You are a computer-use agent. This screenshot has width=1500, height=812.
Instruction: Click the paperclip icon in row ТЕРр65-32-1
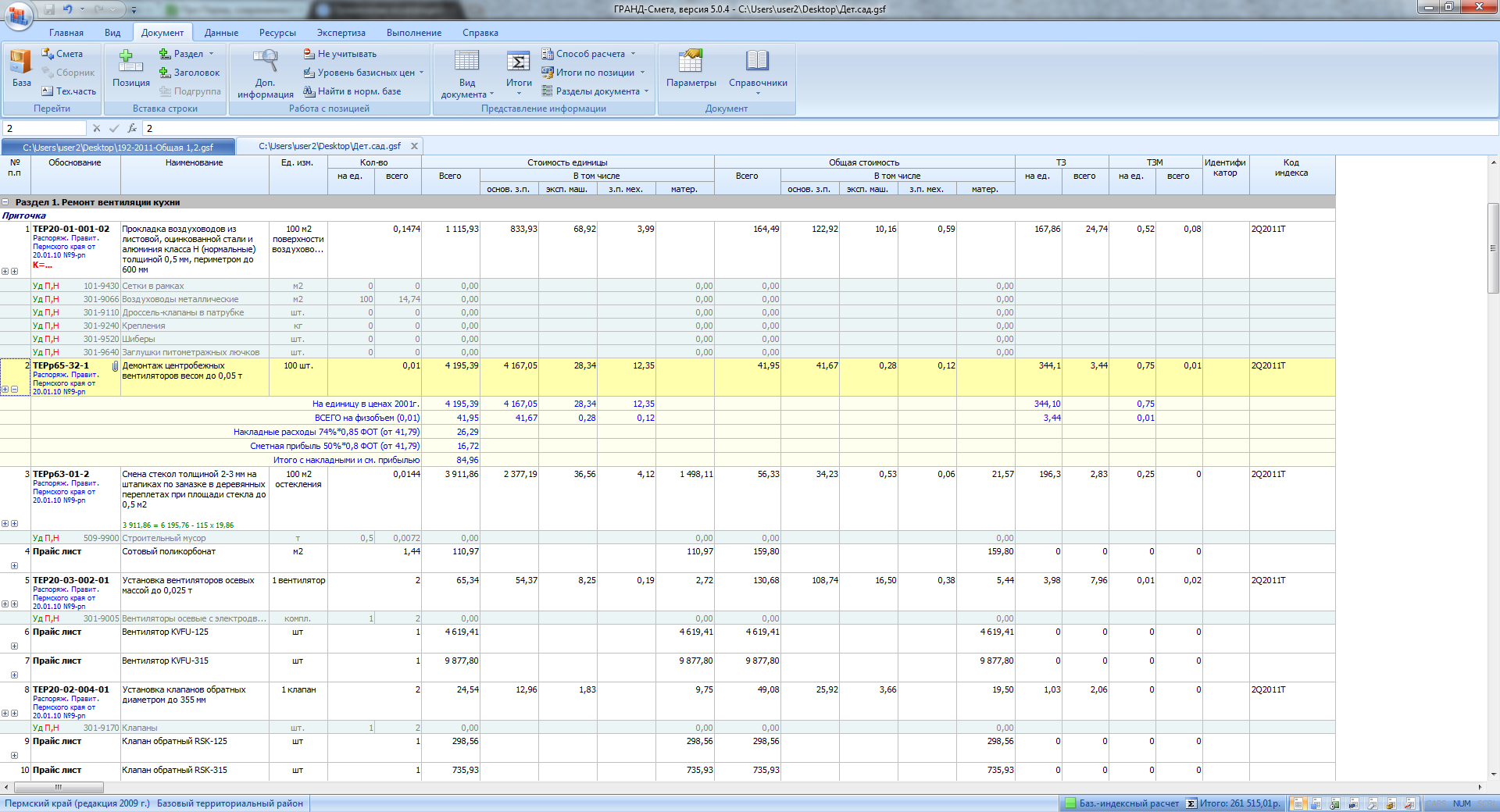tap(115, 366)
